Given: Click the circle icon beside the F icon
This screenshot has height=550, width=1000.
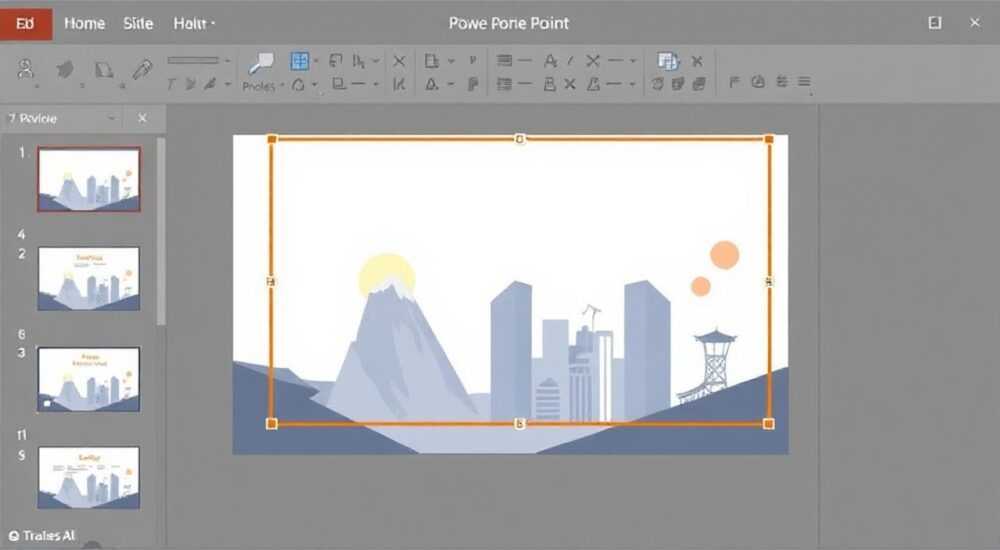Looking at the screenshot, I should click(758, 82).
